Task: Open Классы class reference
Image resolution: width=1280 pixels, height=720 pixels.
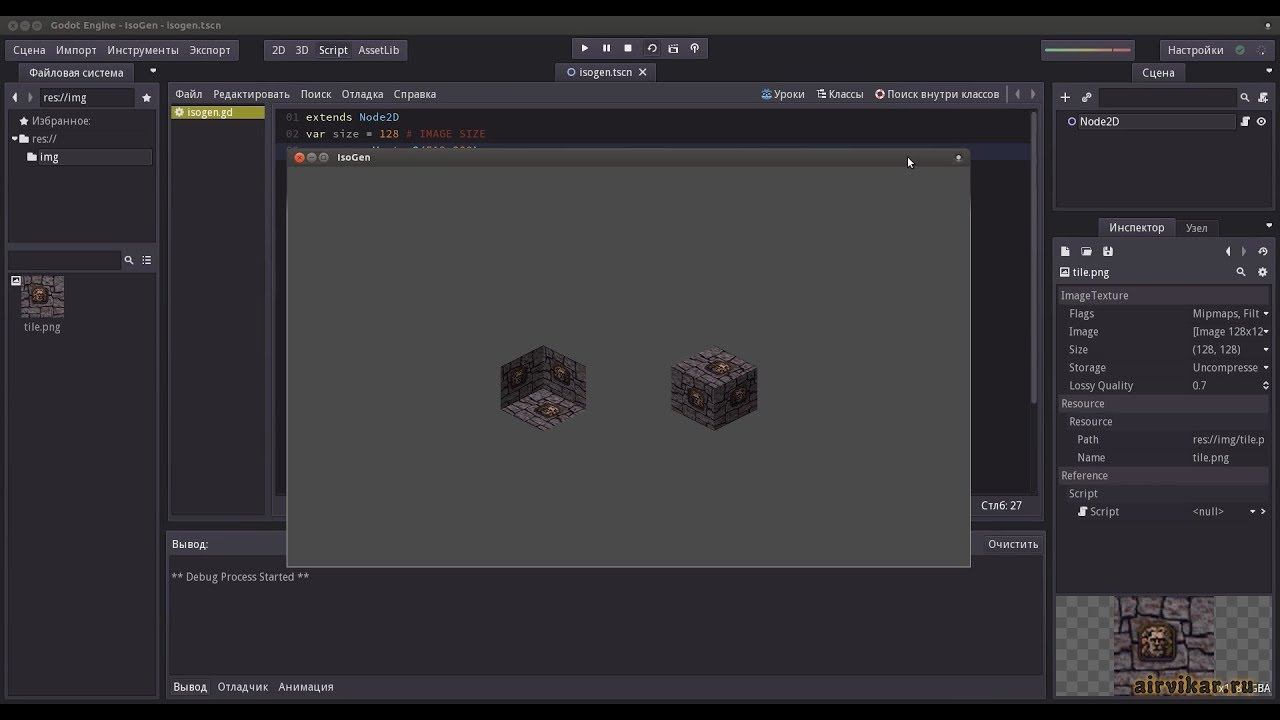Action: tap(840, 94)
